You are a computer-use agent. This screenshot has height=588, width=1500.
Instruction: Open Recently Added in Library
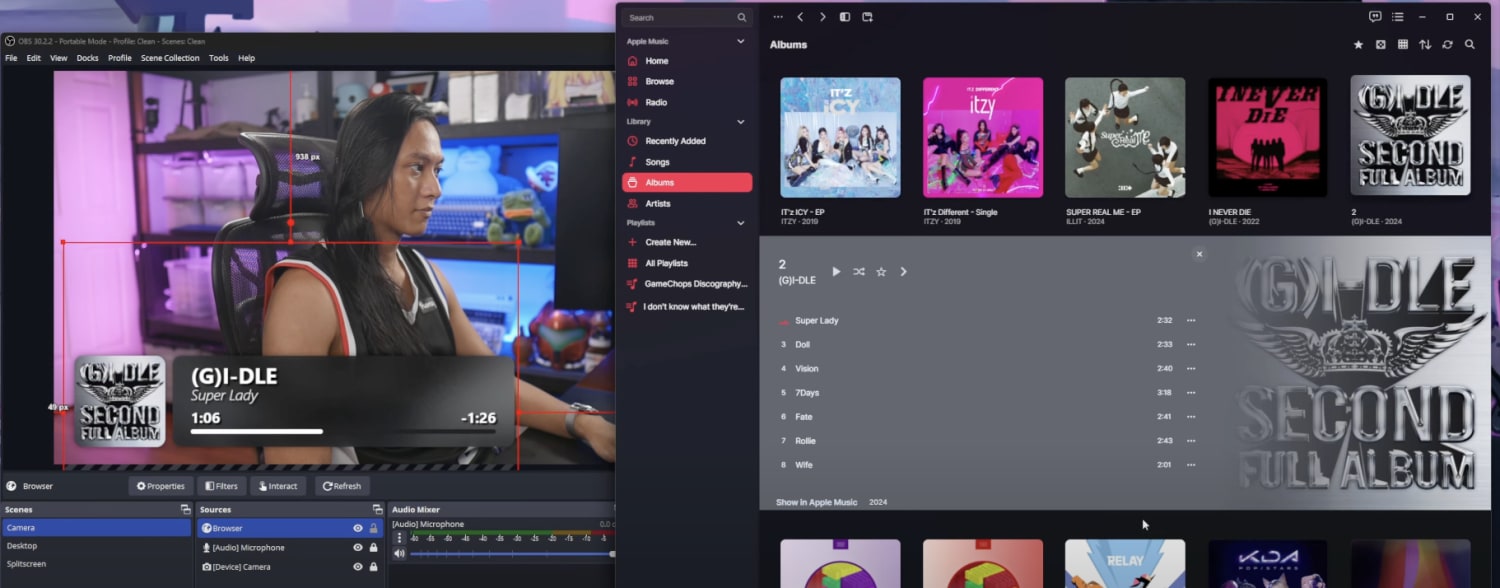[x=686, y=141]
